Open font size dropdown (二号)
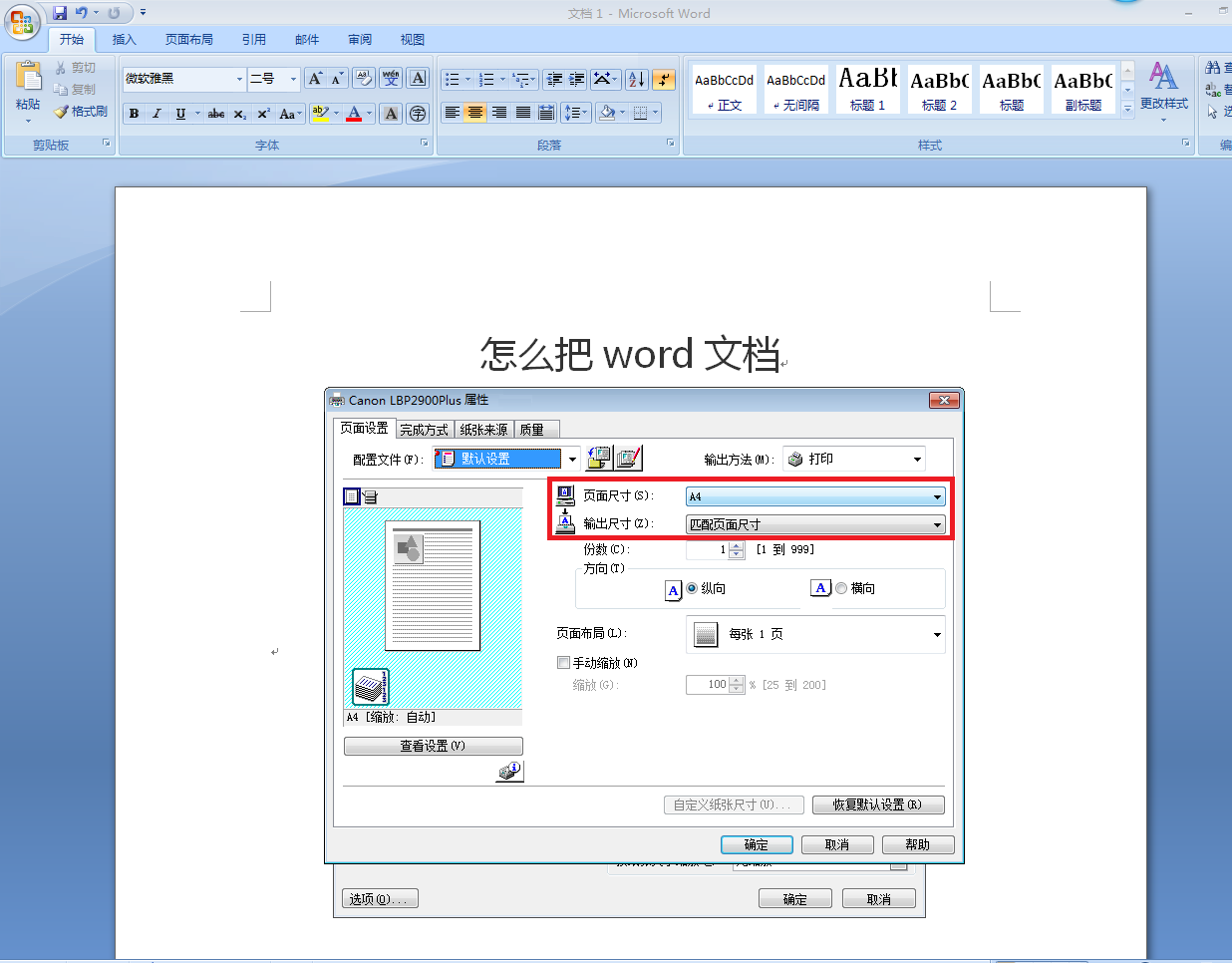 pos(293,79)
